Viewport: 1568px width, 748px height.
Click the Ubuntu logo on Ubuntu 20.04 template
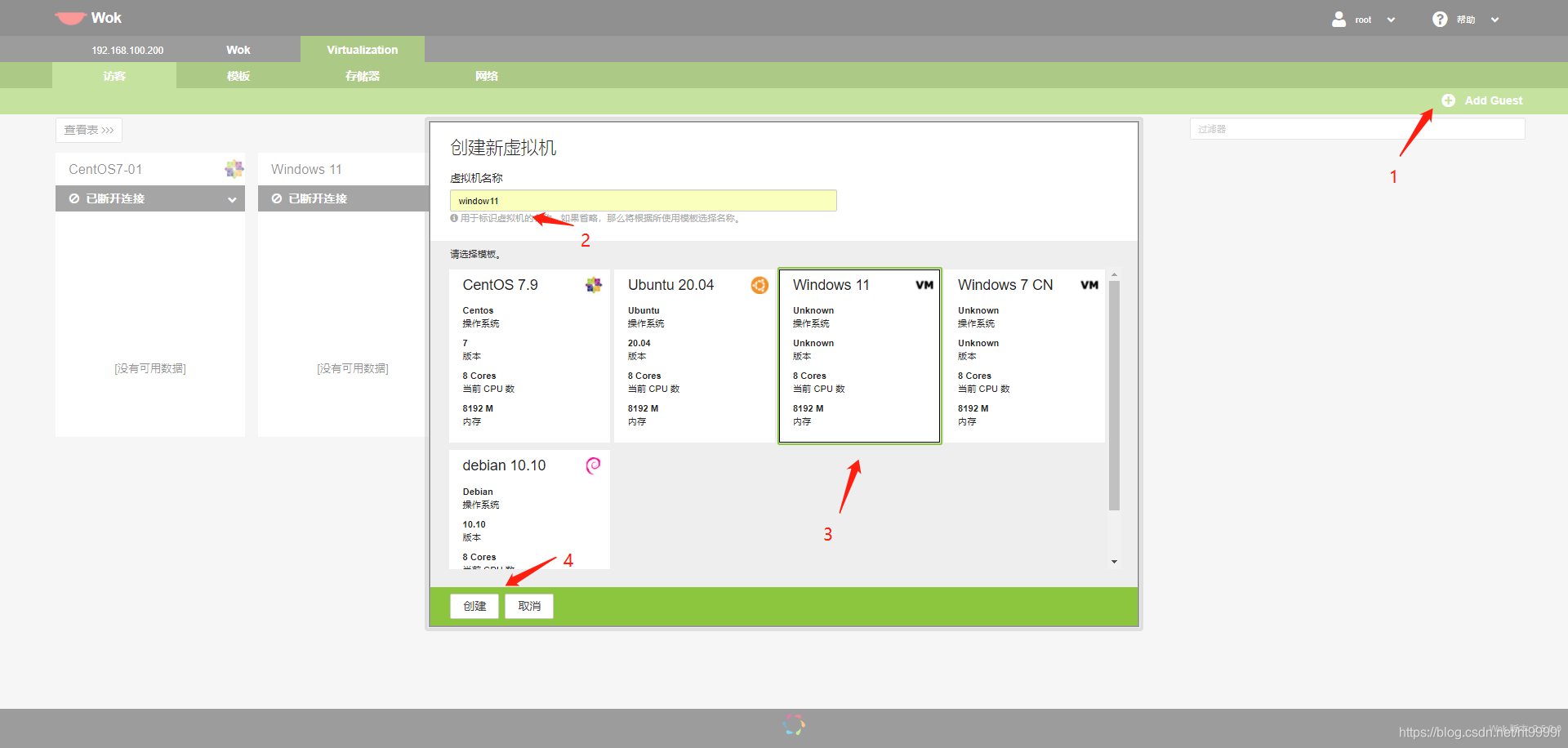(x=759, y=285)
